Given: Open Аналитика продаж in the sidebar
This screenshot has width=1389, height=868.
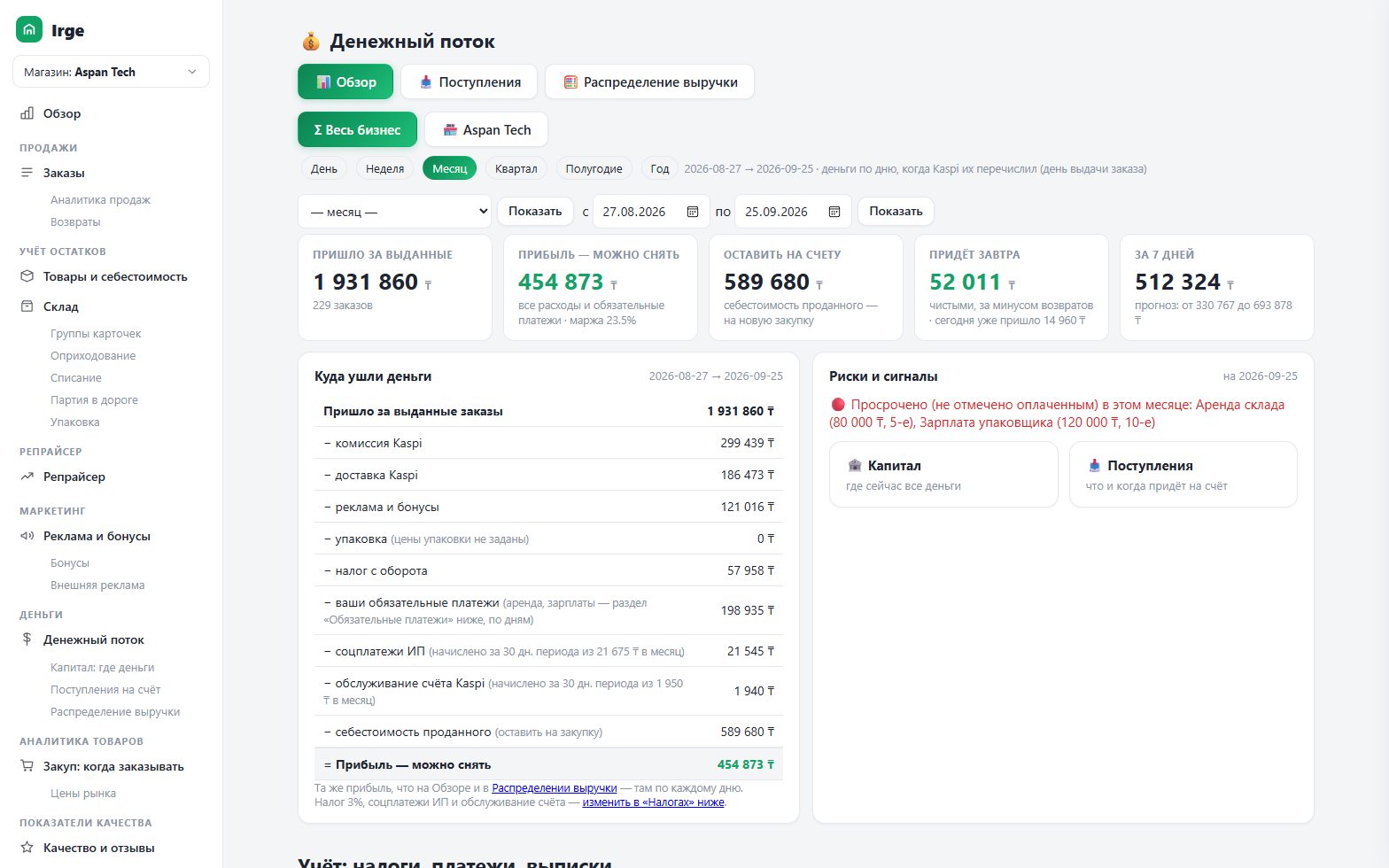Looking at the screenshot, I should coord(100,199).
